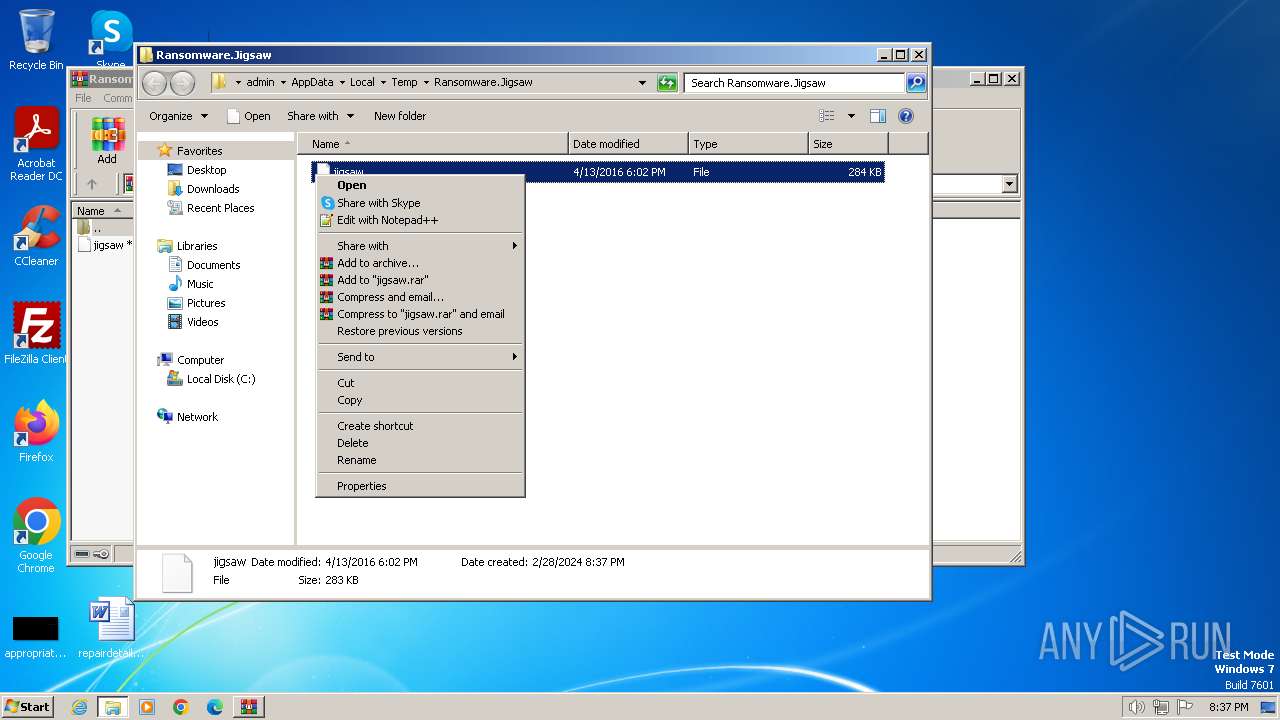Open Explorer help question mark icon
Viewport: 1280px width, 720px height.
(906, 116)
